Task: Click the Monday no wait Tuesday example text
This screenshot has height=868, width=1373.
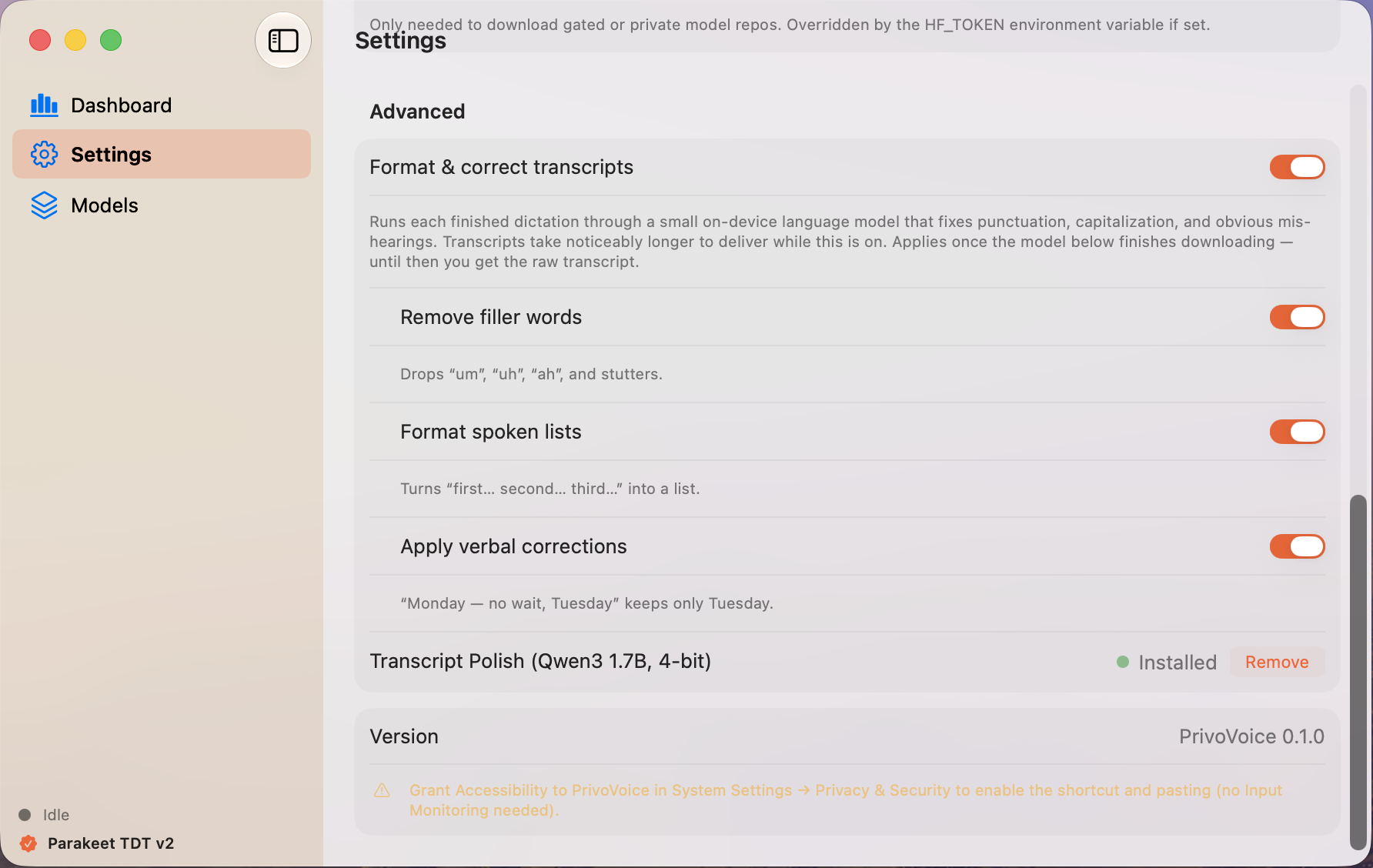Action: (x=586, y=603)
